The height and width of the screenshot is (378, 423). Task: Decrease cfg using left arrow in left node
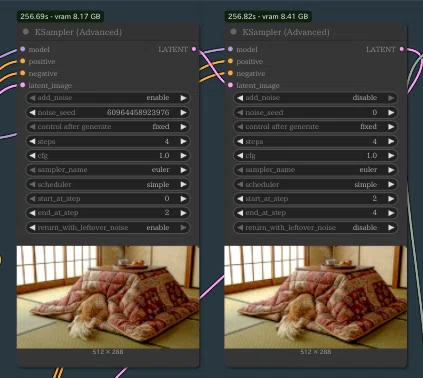[32, 156]
